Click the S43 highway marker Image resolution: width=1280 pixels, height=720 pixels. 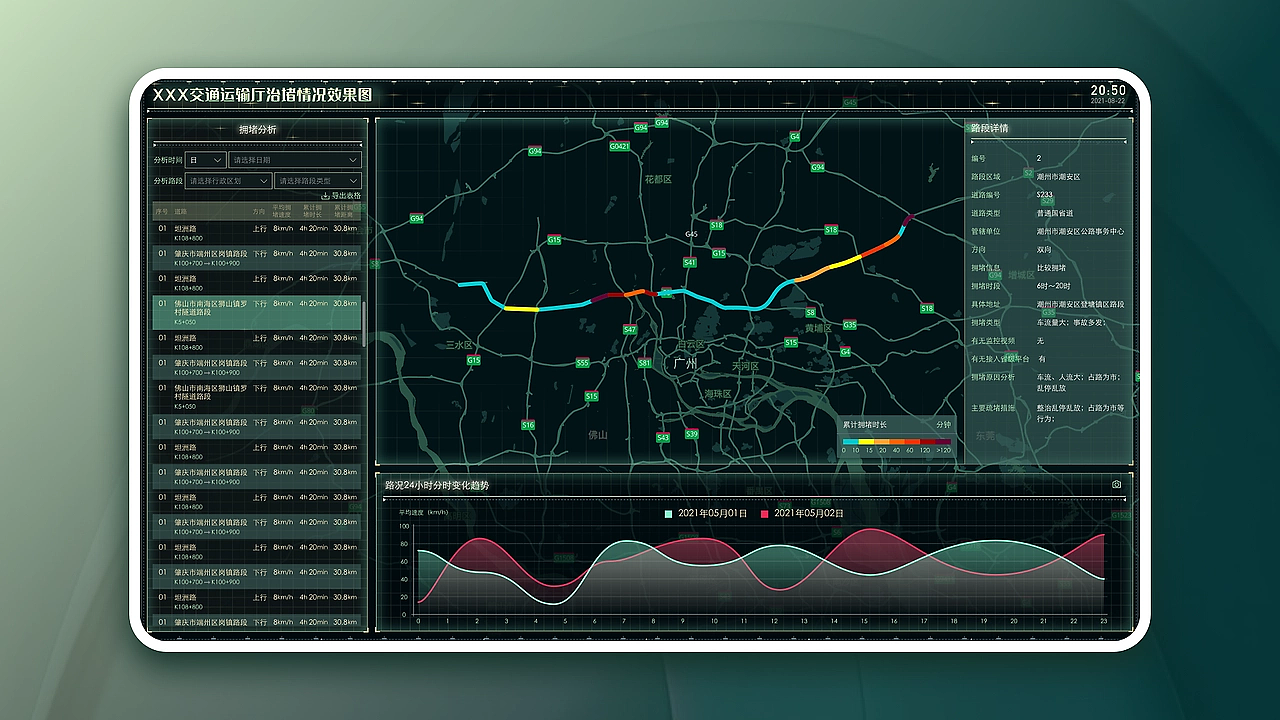click(x=663, y=438)
